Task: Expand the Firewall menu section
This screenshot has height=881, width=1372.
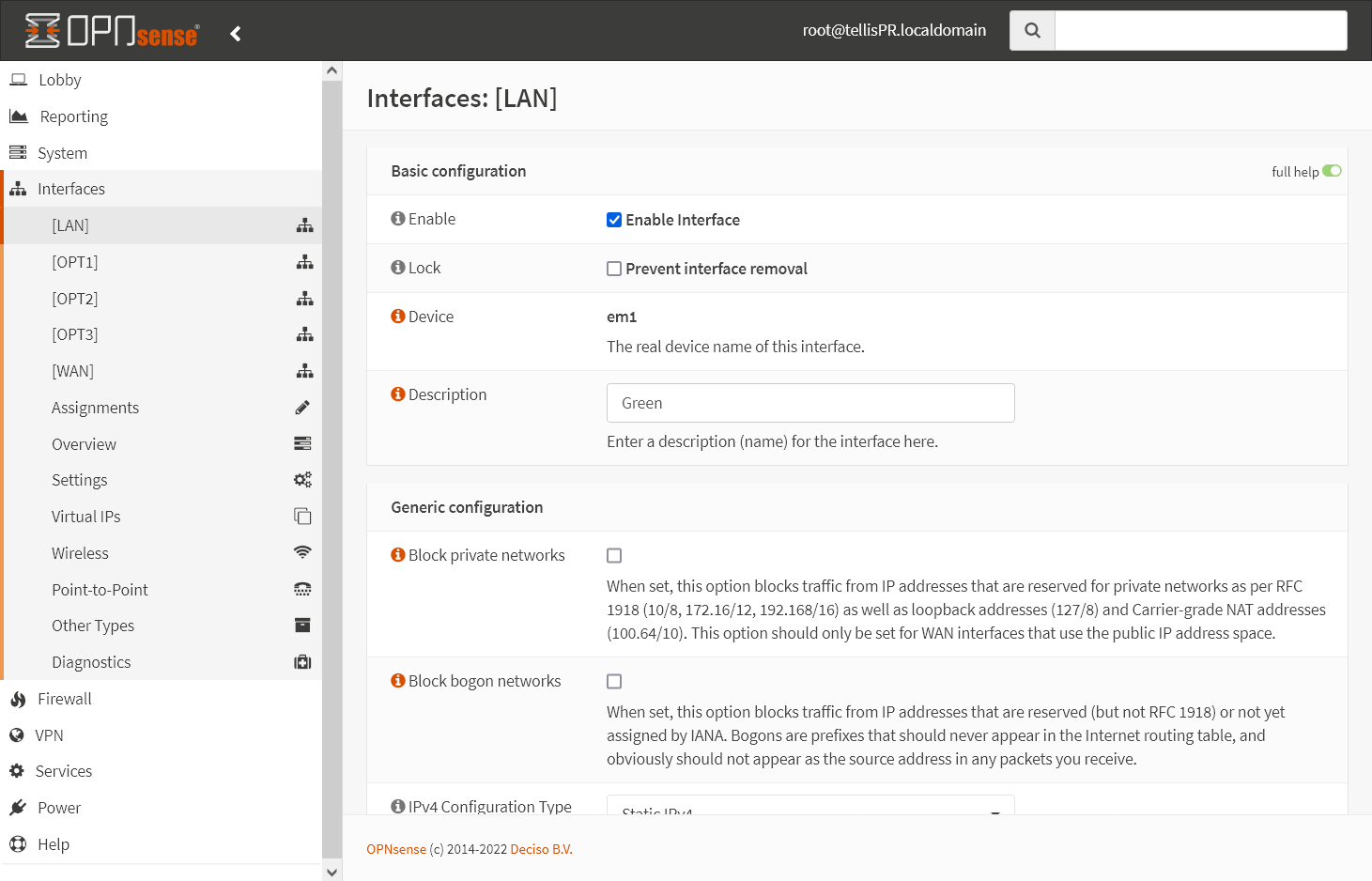Action: (x=63, y=698)
